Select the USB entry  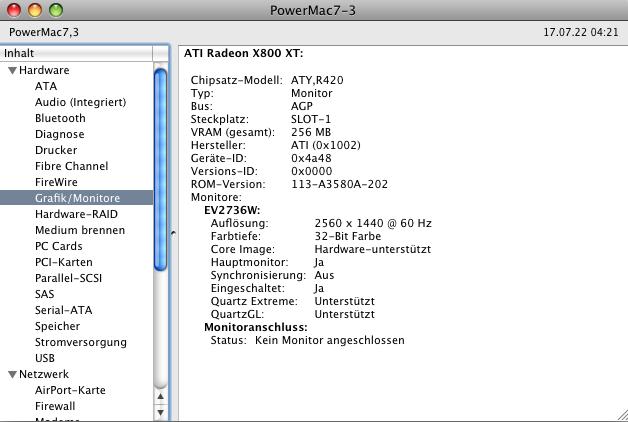(x=45, y=358)
